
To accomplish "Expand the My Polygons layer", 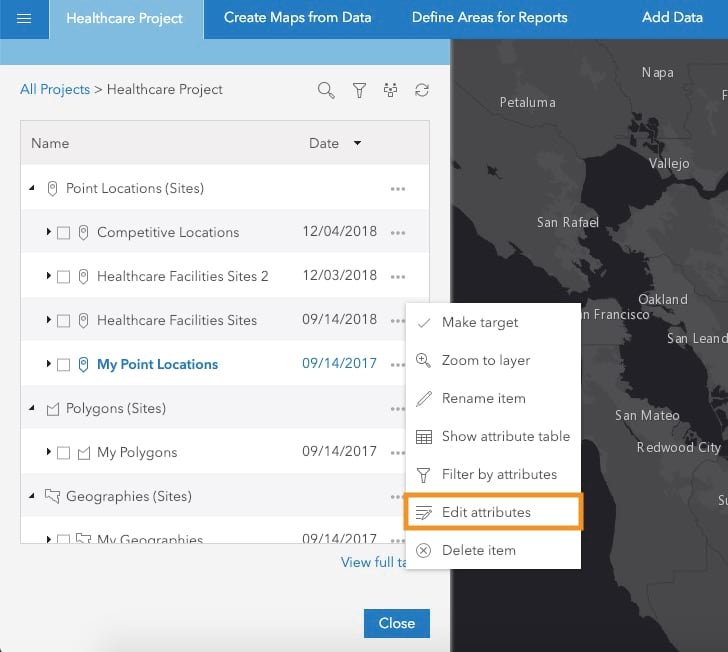I will tap(48, 452).
